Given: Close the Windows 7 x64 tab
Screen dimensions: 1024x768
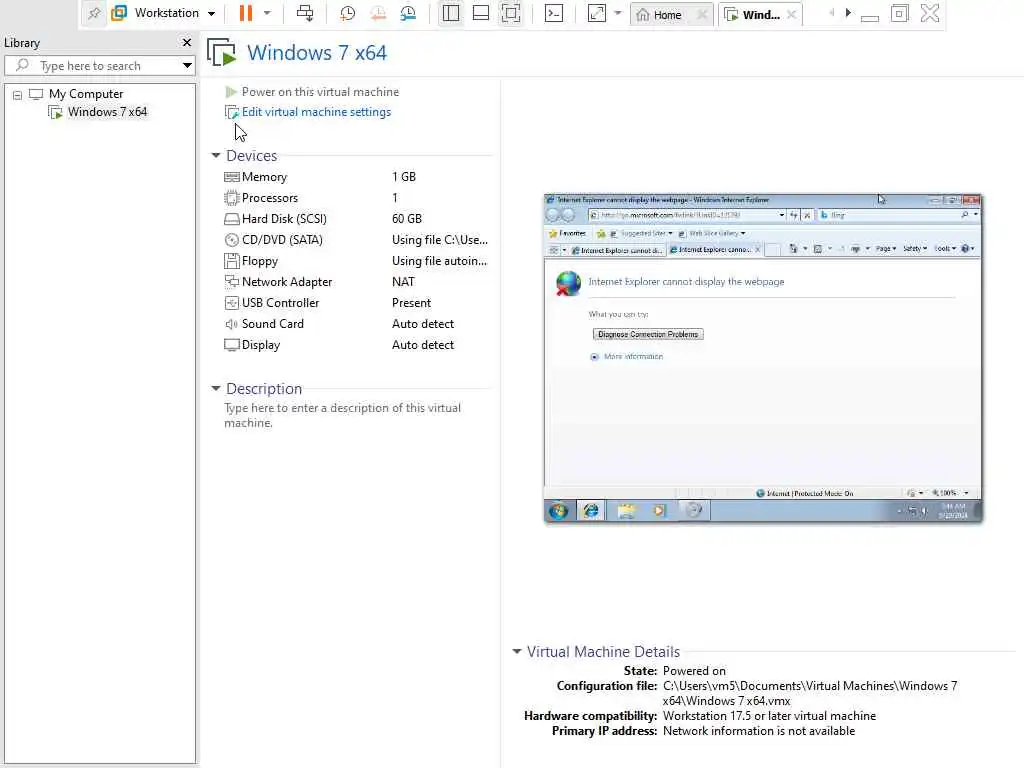Looking at the screenshot, I should [x=792, y=14].
